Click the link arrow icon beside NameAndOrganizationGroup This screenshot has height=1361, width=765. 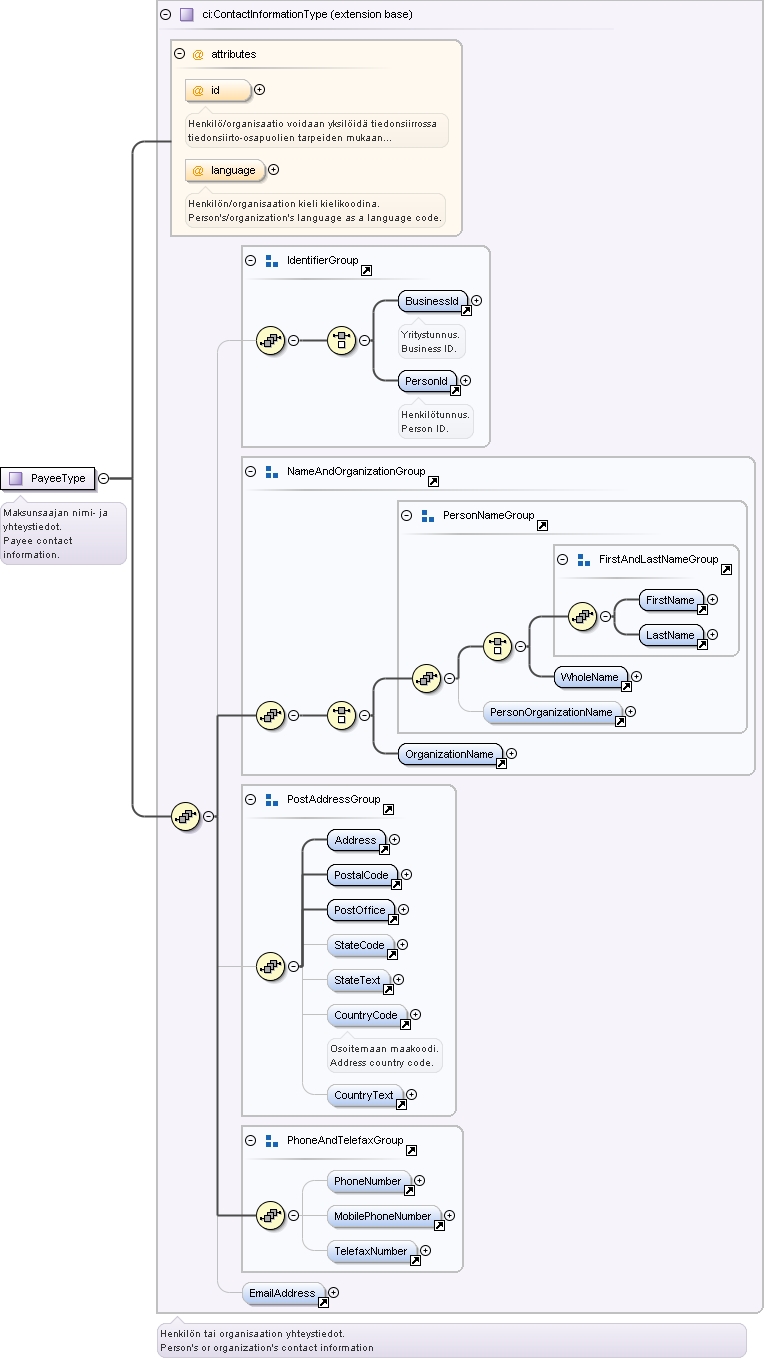[433, 482]
